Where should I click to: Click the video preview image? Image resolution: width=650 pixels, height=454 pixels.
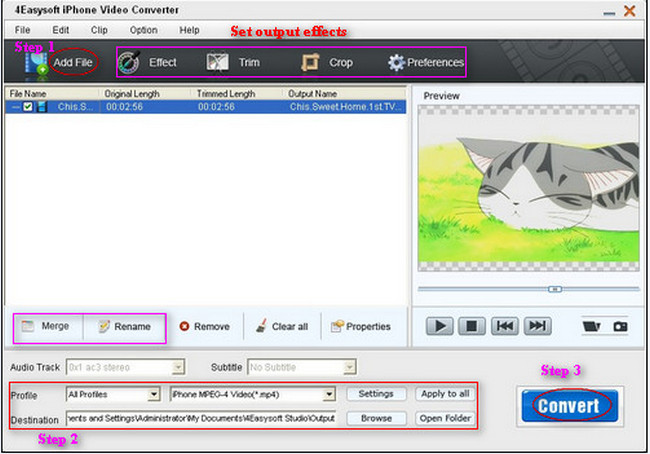tap(529, 188)
